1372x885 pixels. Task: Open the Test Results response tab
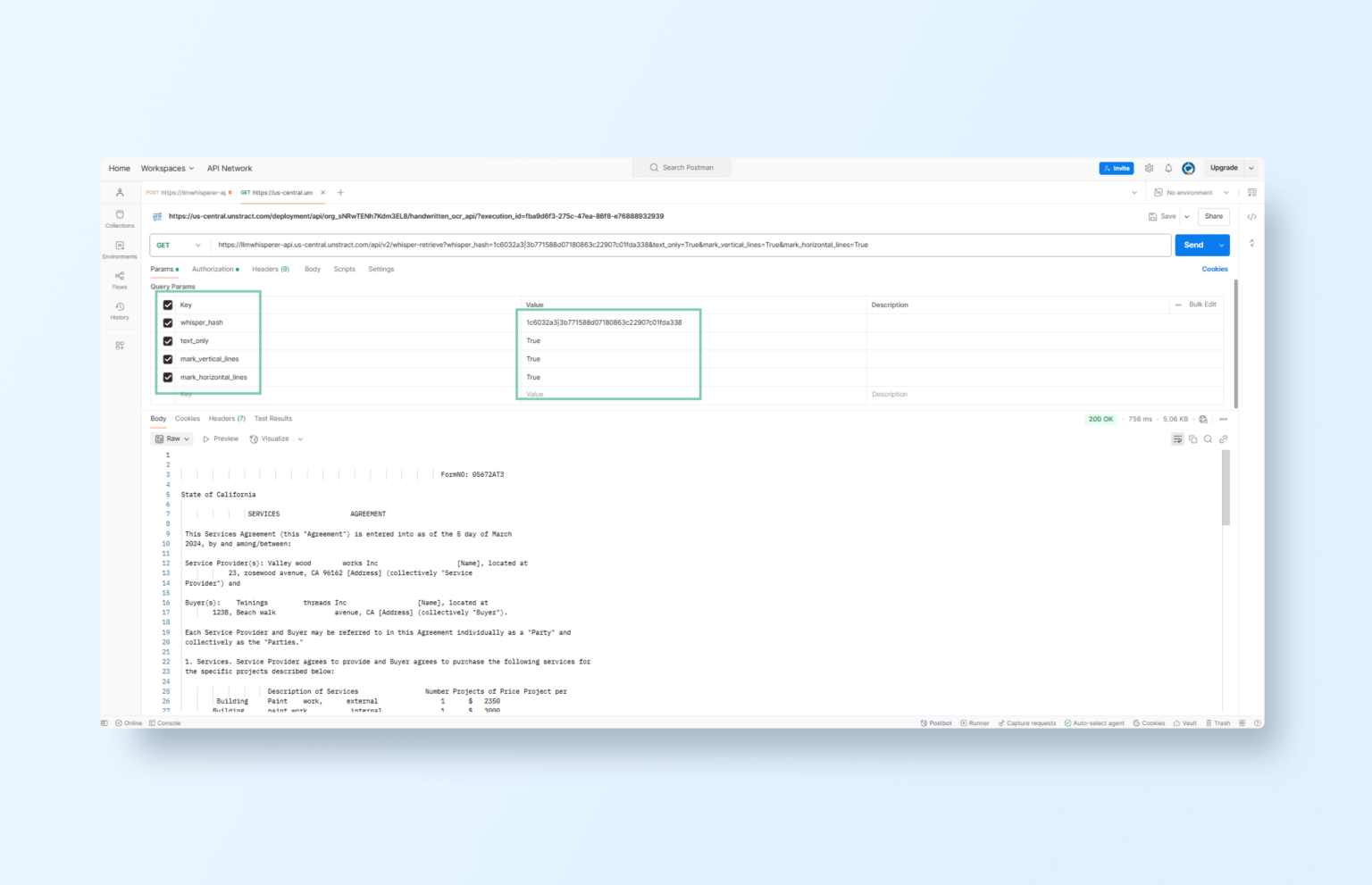[273, 418]
